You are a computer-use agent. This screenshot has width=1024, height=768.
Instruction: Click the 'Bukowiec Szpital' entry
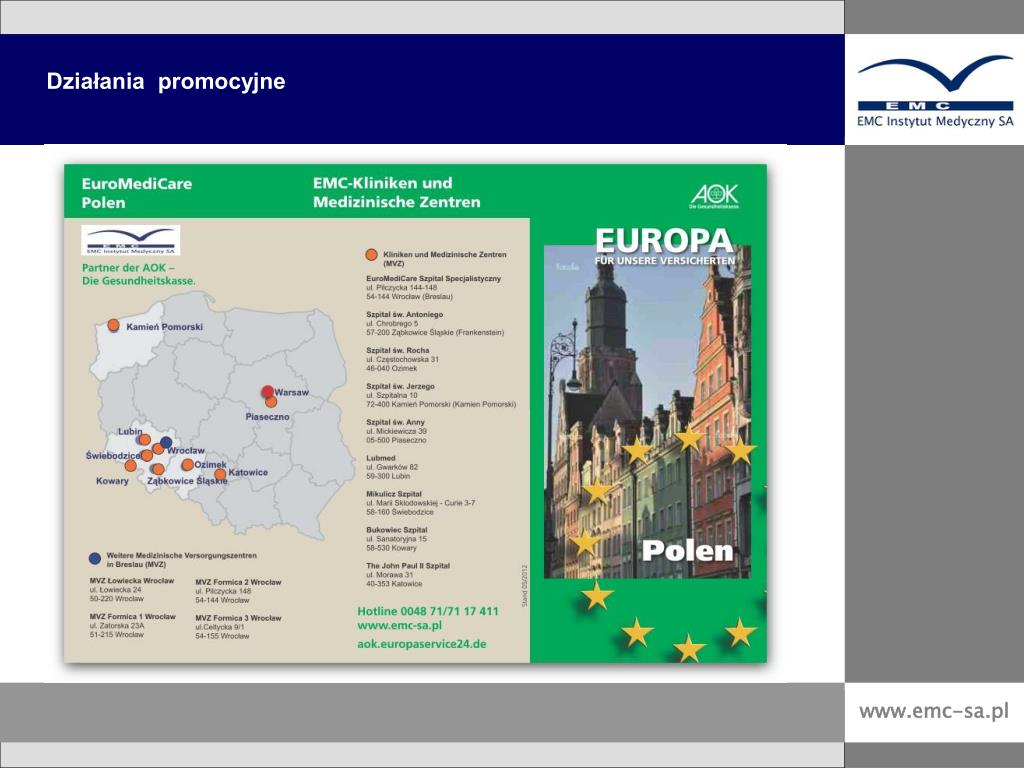click(396, 539)
